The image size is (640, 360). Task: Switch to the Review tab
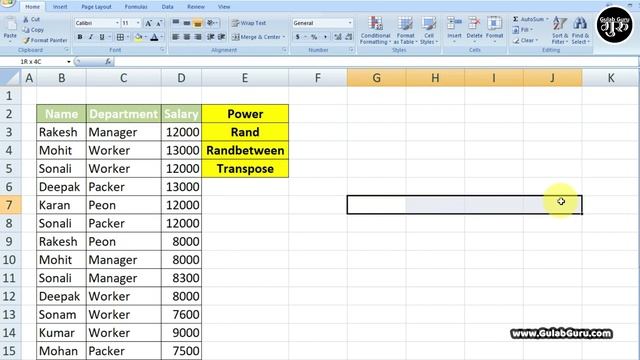tap(196, 7)
